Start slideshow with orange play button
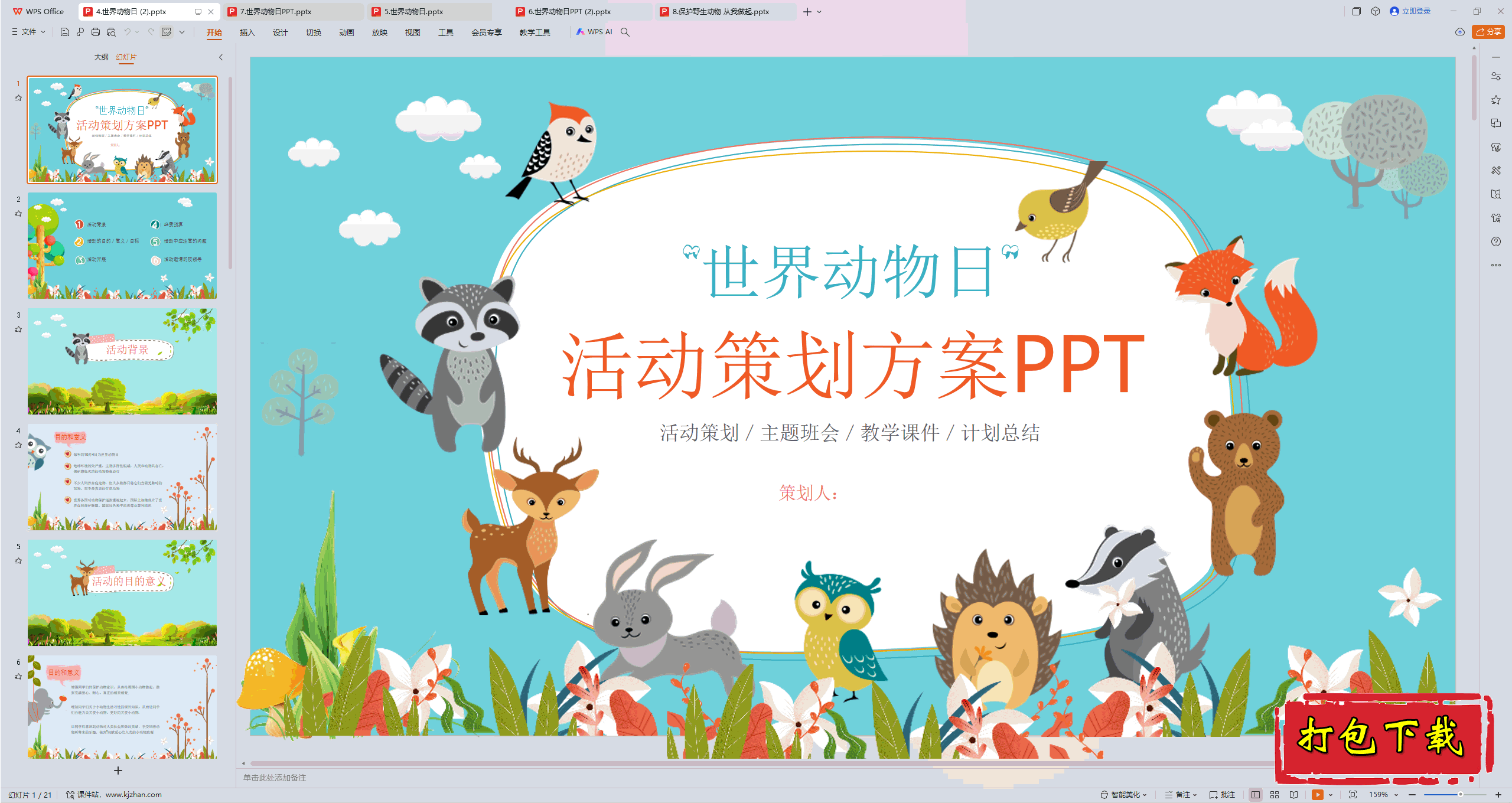 pyautogui.click(x=1318, y=795)
